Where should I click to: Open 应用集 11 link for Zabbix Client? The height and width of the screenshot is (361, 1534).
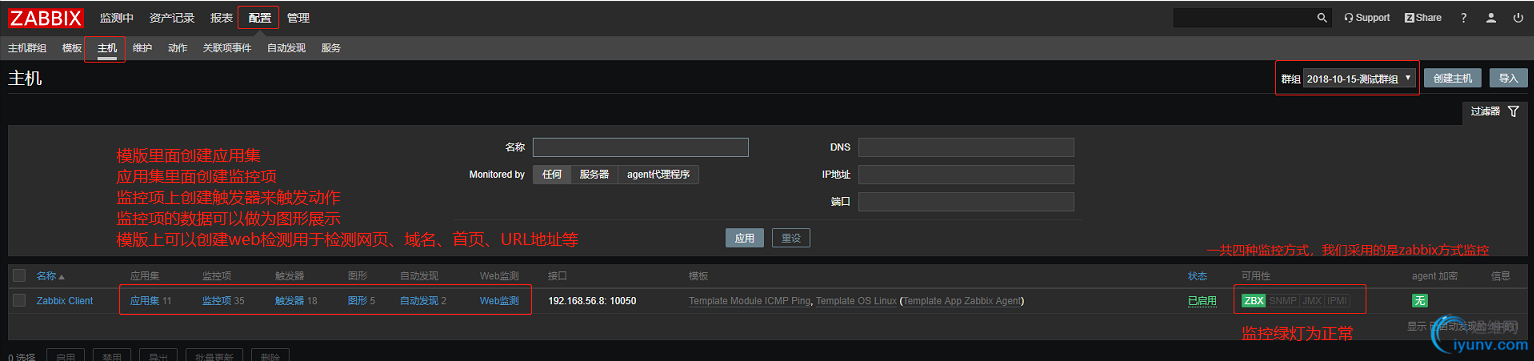pos(144,300)
